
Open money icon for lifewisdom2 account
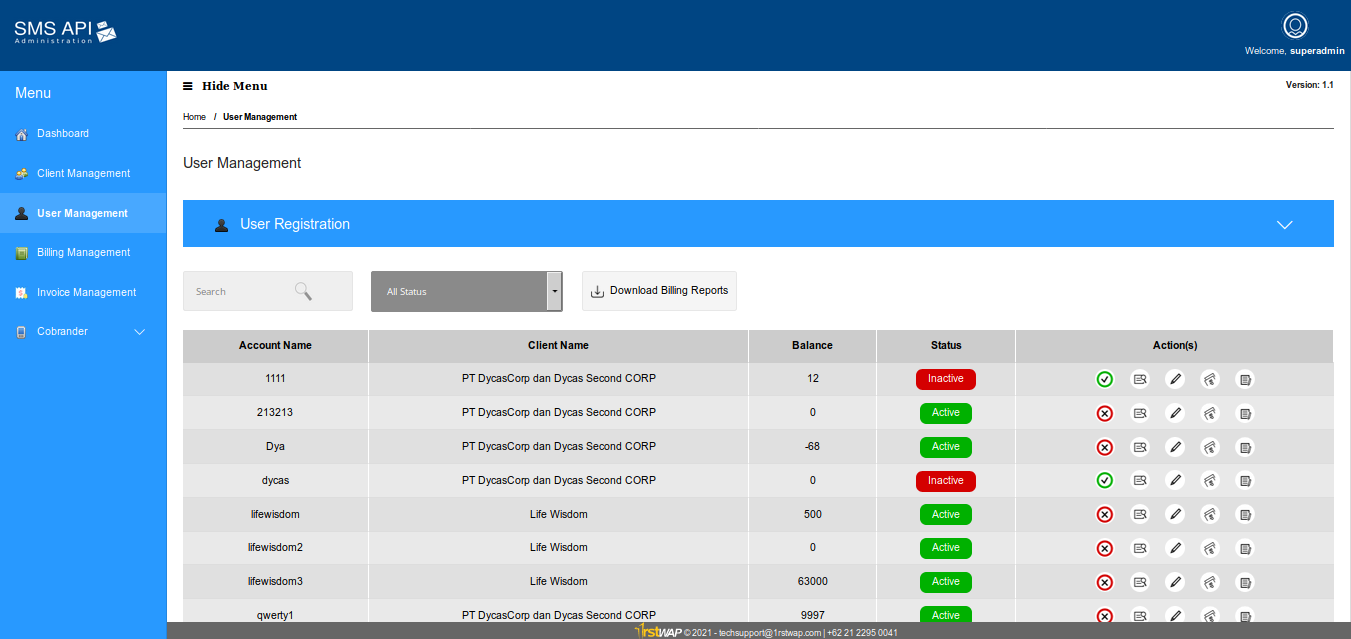point(1209,548)
